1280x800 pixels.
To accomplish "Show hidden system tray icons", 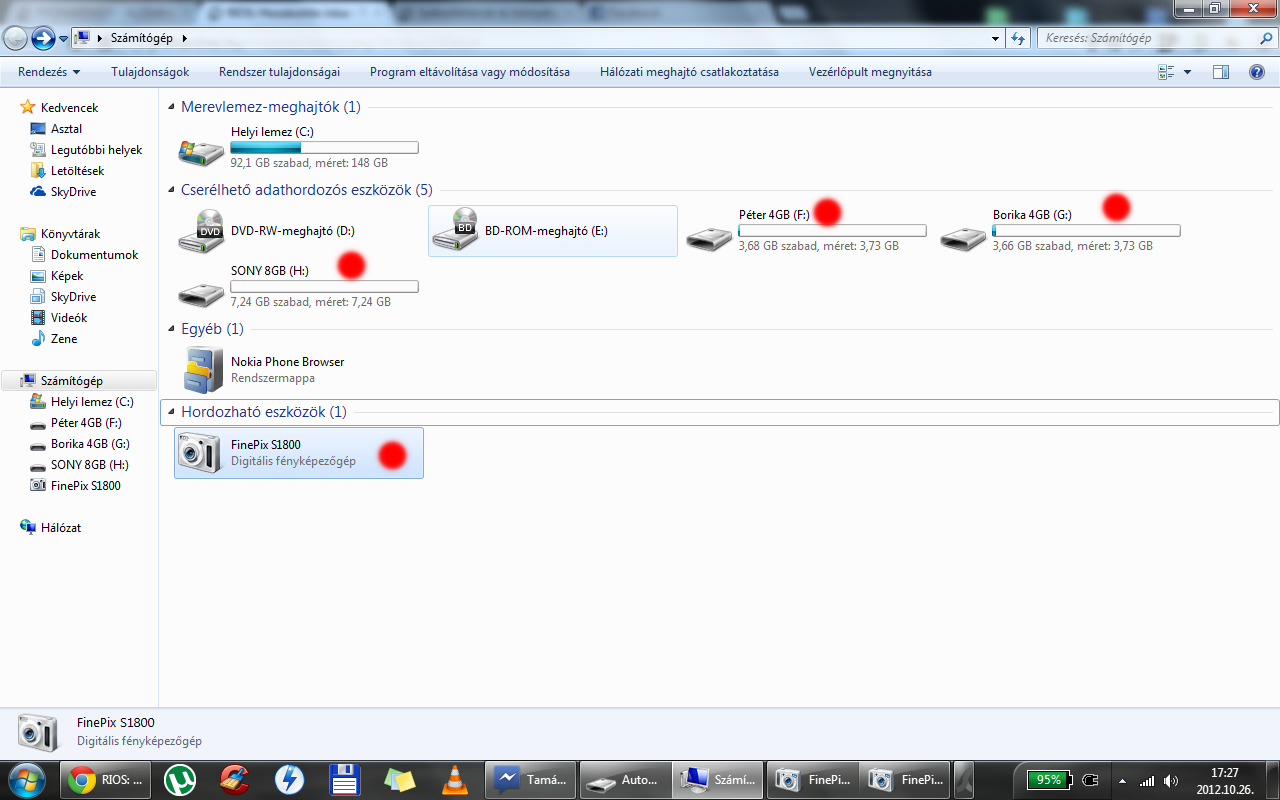I will pyautogui.click(x=1121, y=780).
